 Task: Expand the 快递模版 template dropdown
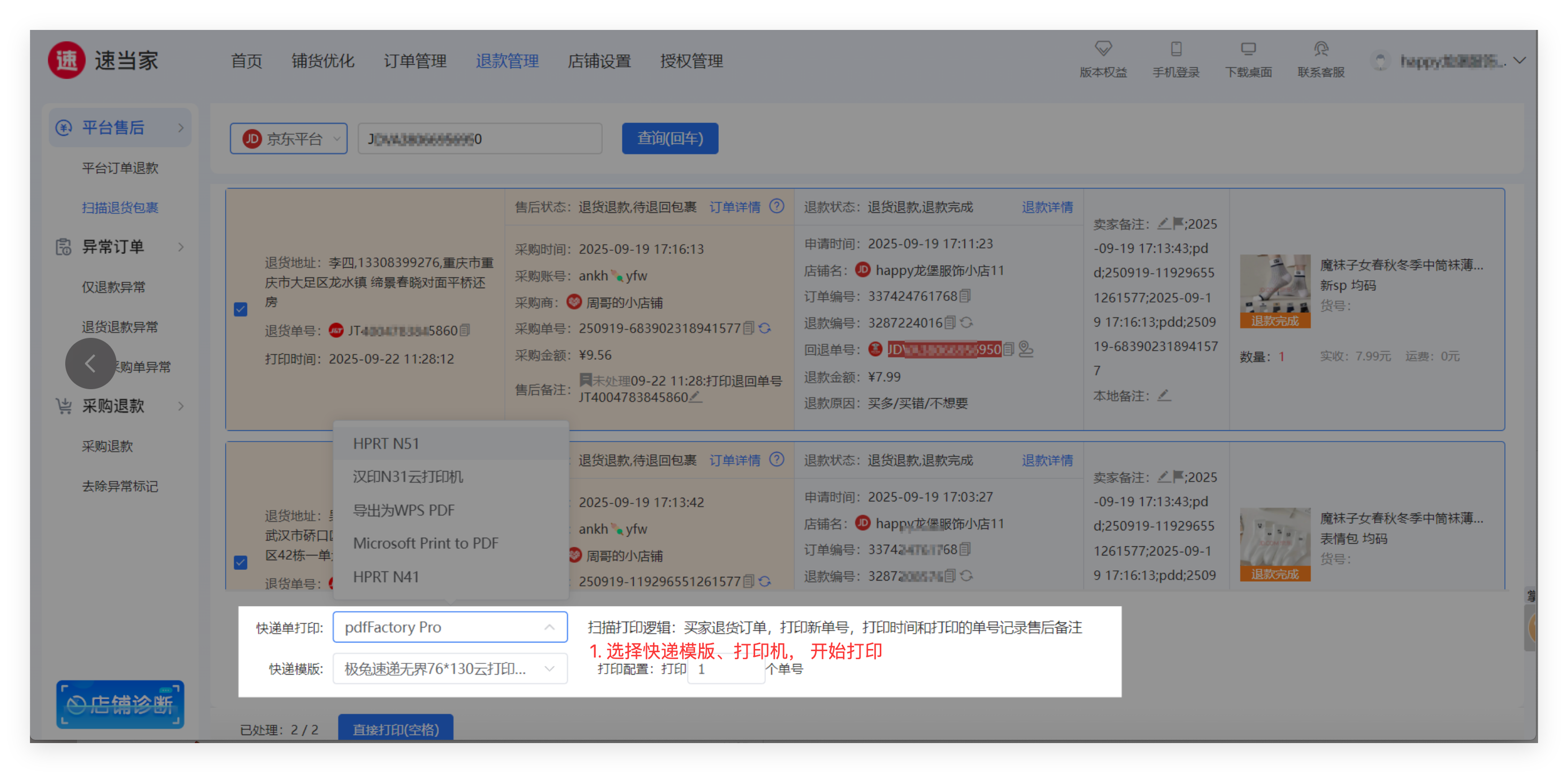coord(450,668)
